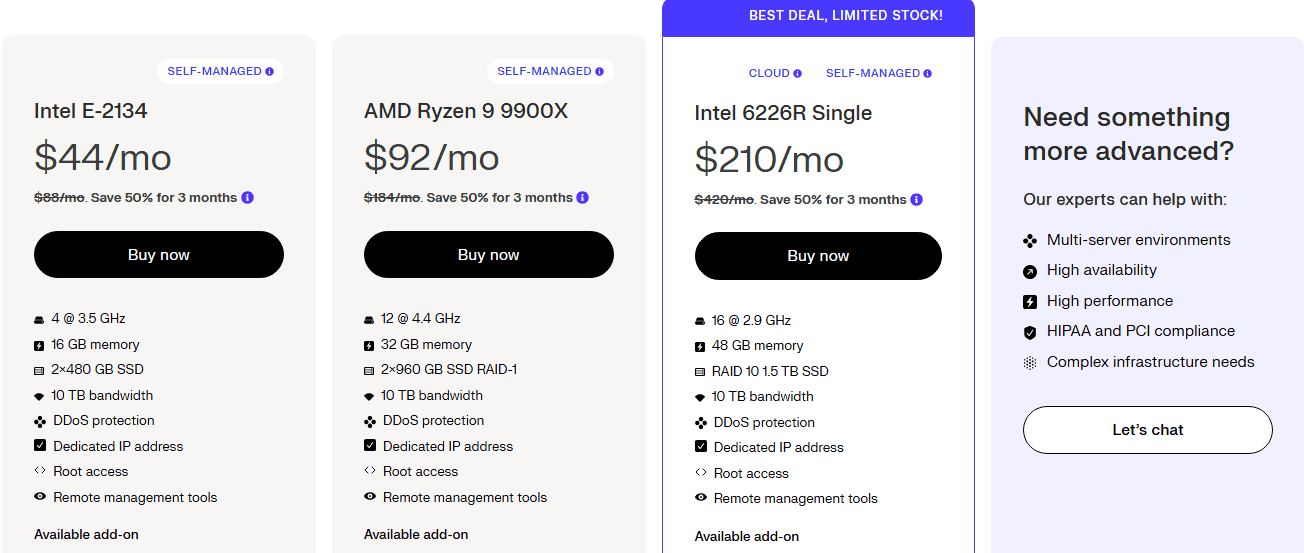
Task: Click storage icon beside 2×960 GB SSD RAID-1
Action: (369, 370)
